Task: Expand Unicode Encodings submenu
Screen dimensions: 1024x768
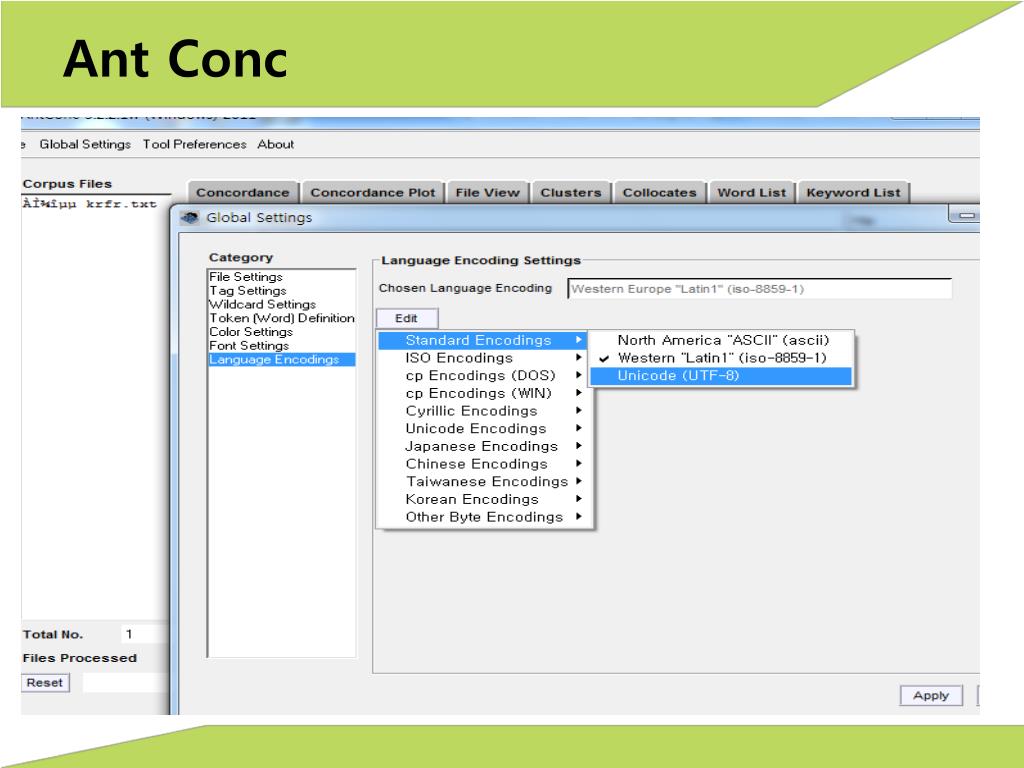Action: pyautogui.click(x=483, y=428)
